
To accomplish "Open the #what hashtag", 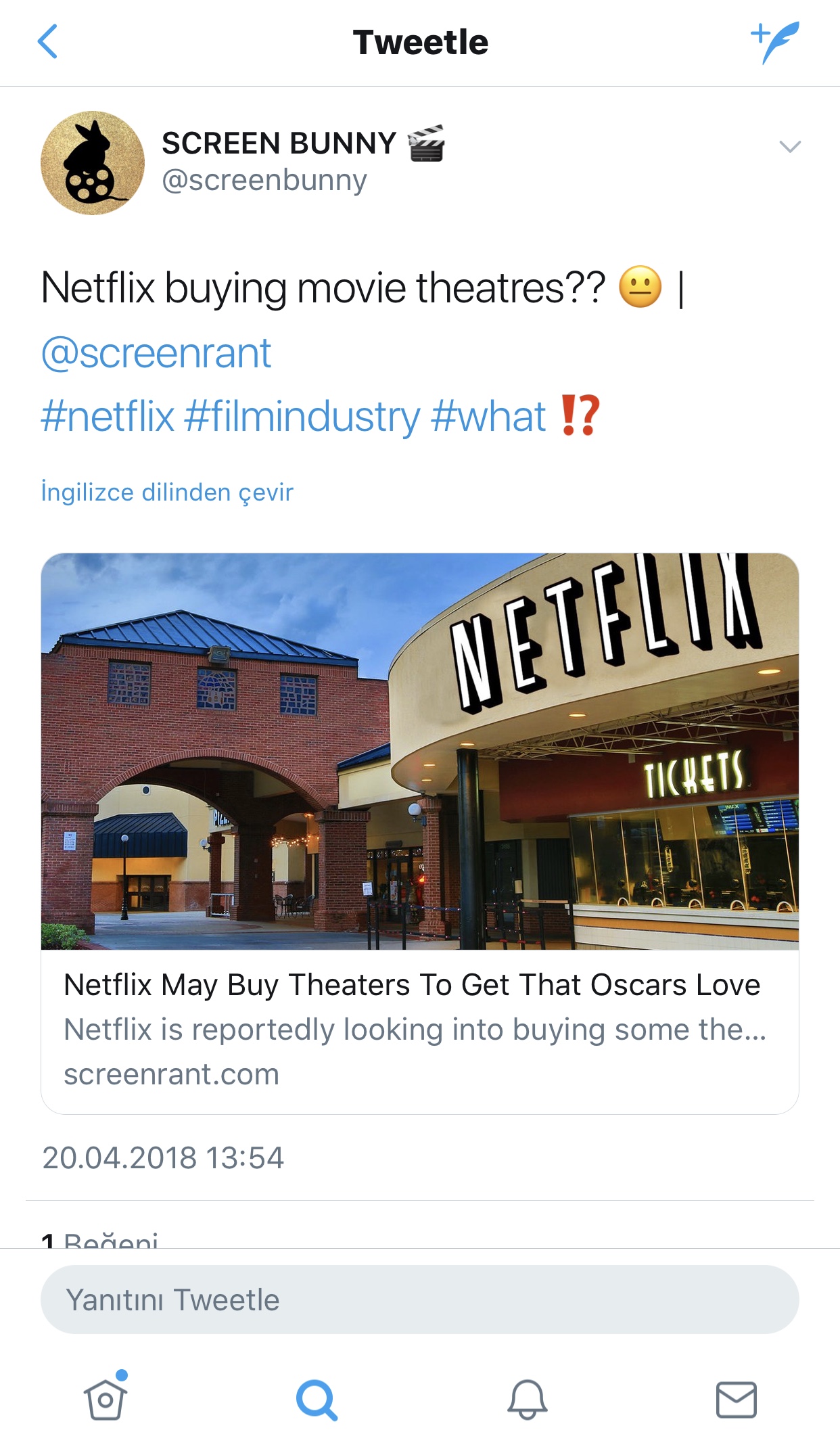I will pos(488,416).
